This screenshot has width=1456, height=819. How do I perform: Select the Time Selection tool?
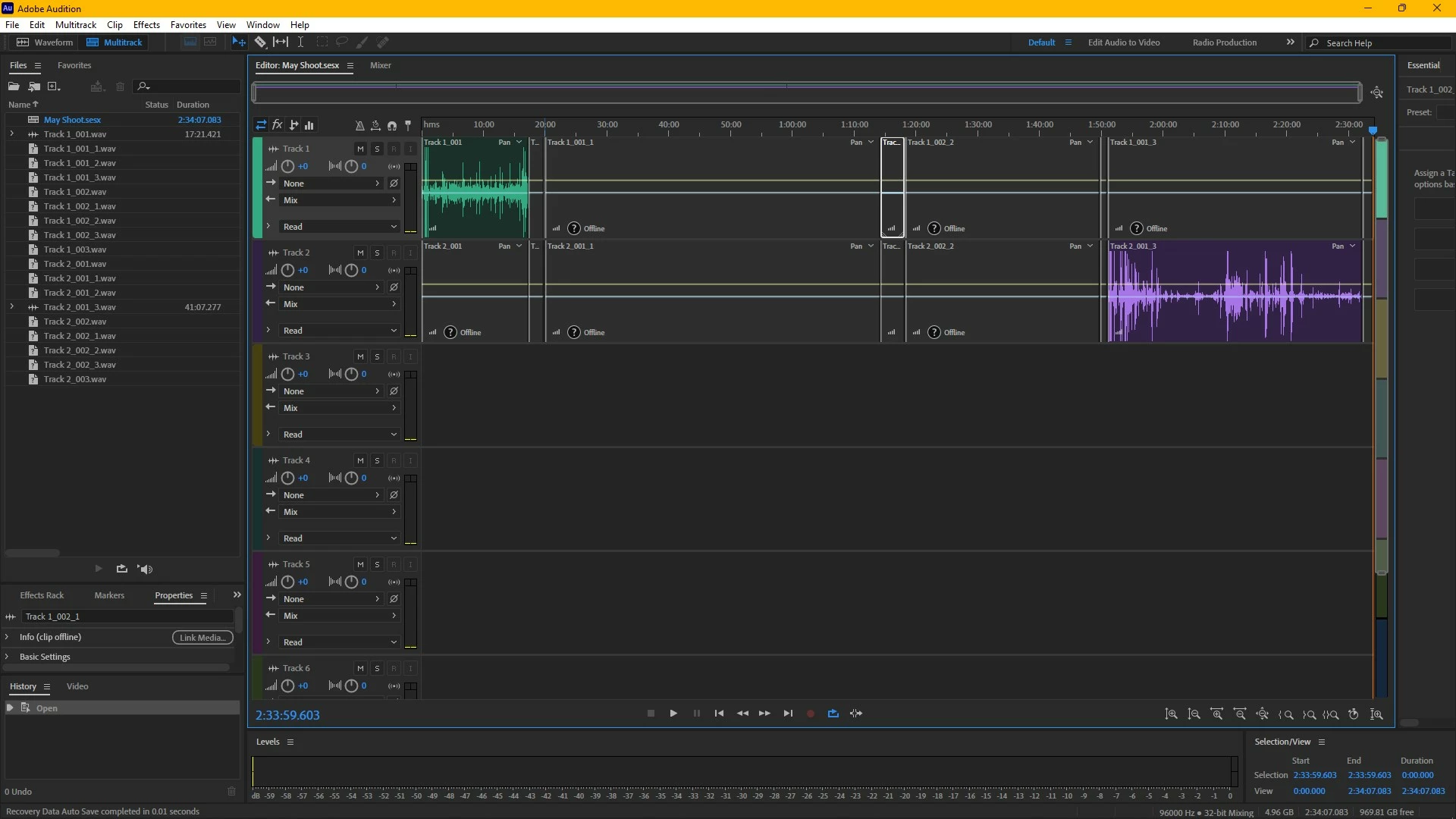(x=300, y=42)
